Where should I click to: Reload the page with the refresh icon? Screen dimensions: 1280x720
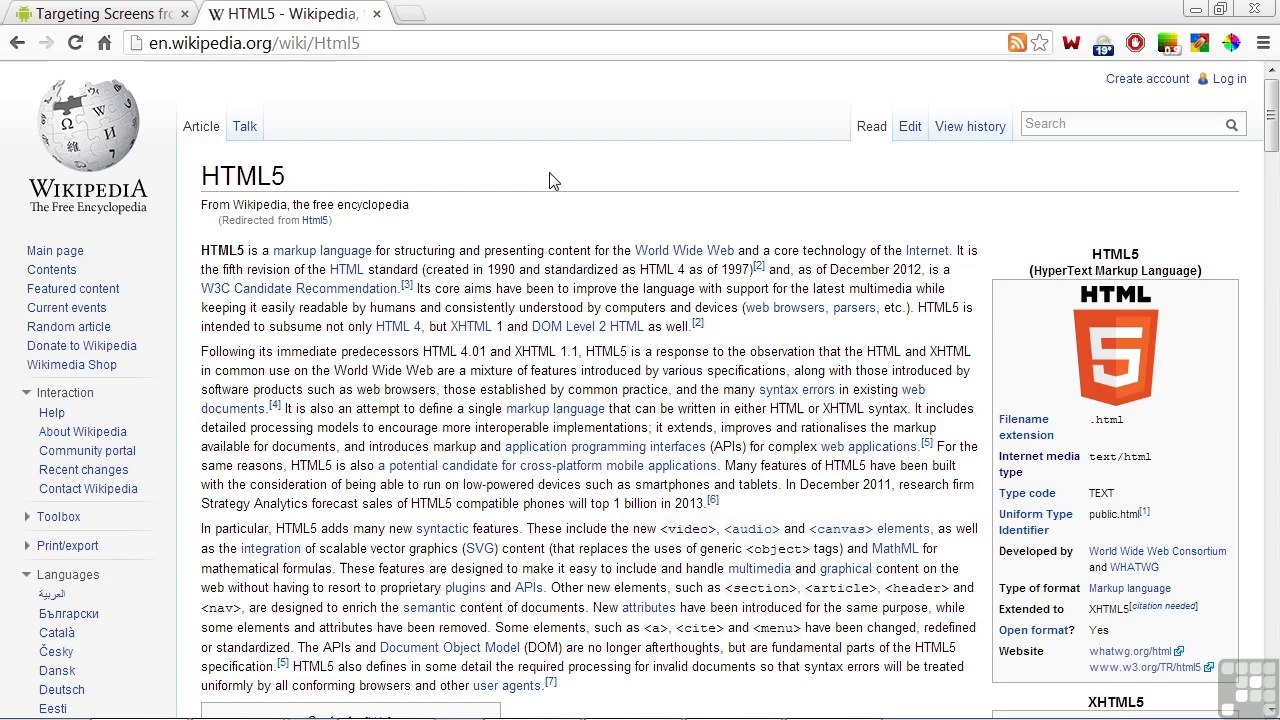75,43
